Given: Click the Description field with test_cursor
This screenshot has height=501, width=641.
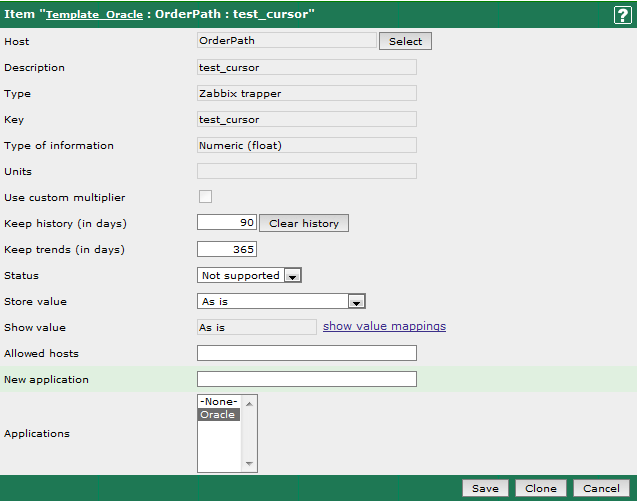Looking at the screenshot, I should coord(307,67).
